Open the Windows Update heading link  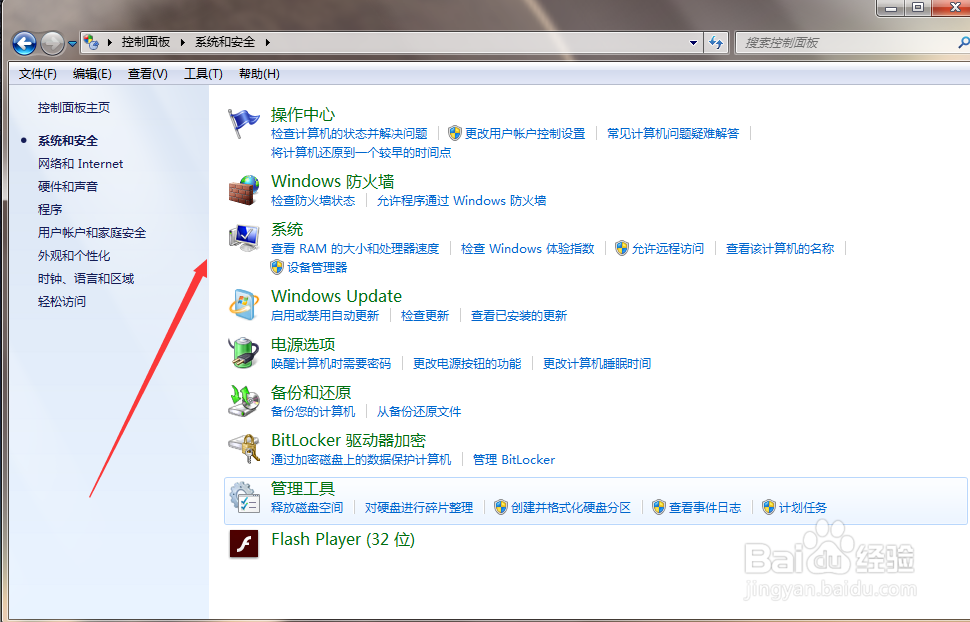click(x=337, y=296)
